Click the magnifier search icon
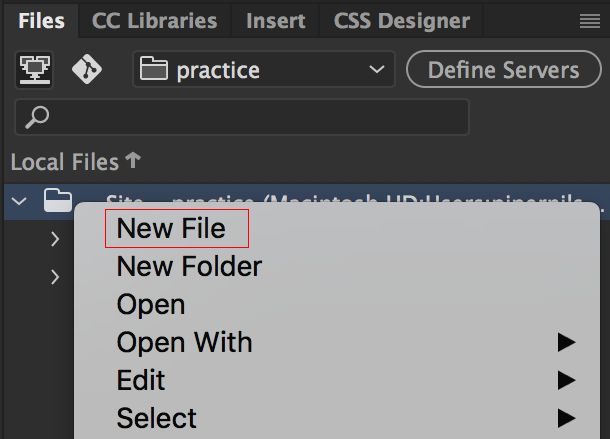This screenshot has height=439, width=610. [37, 117]
